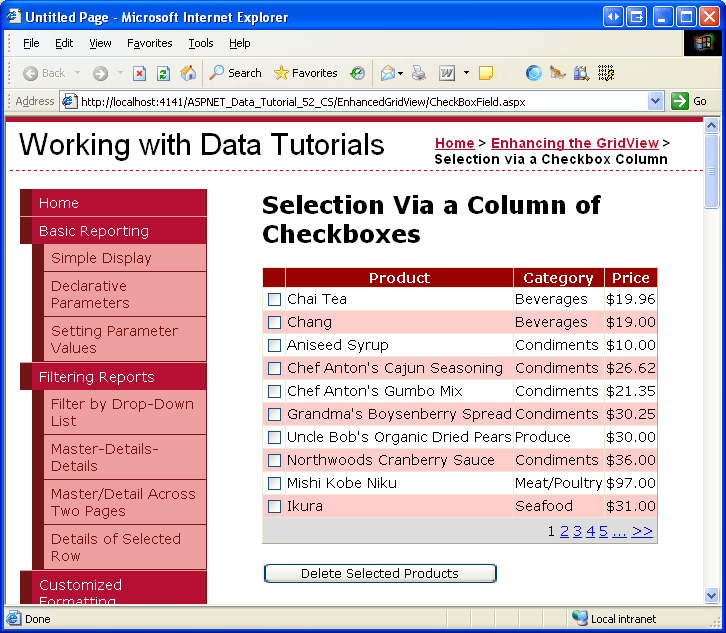Tick the Ikura product checkbox
The width and height of the screenshot is (726, 633).
(274, 506)
